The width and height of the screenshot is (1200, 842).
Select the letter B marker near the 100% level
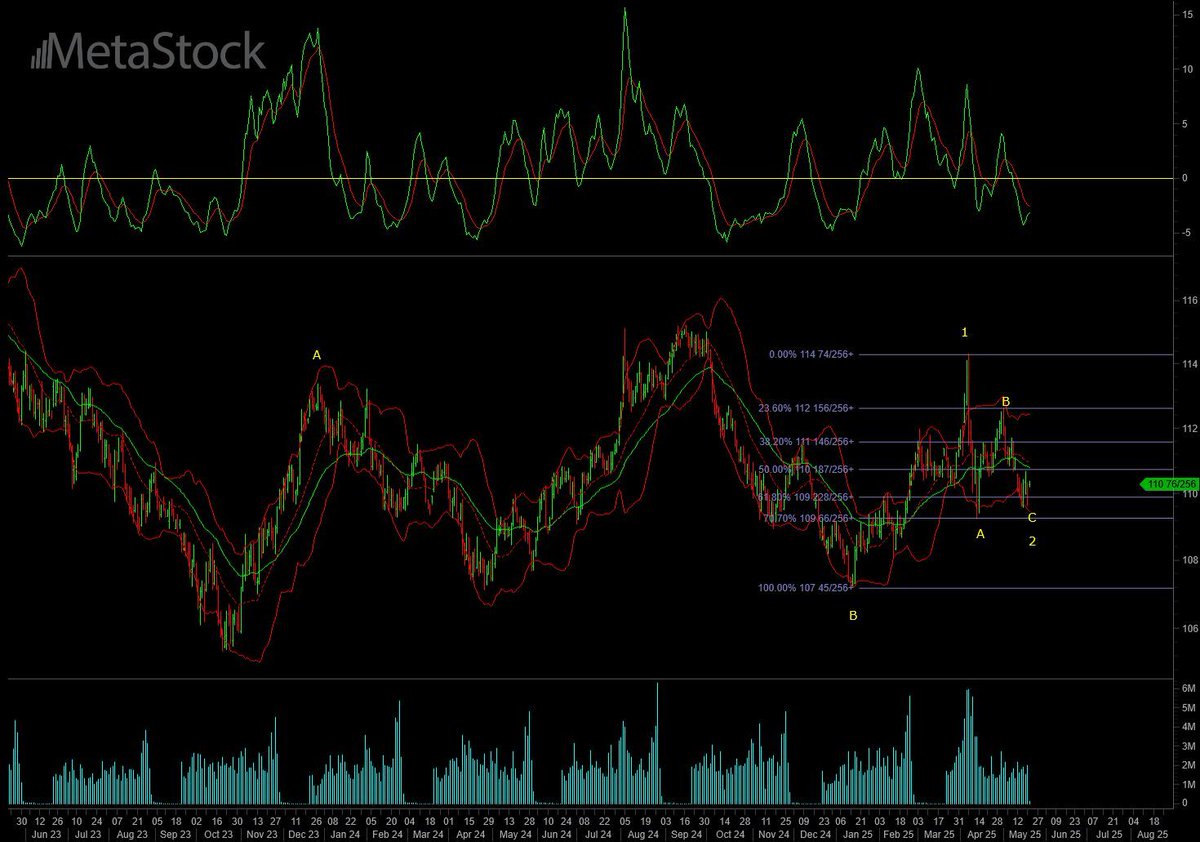click(x=851, y=617)
